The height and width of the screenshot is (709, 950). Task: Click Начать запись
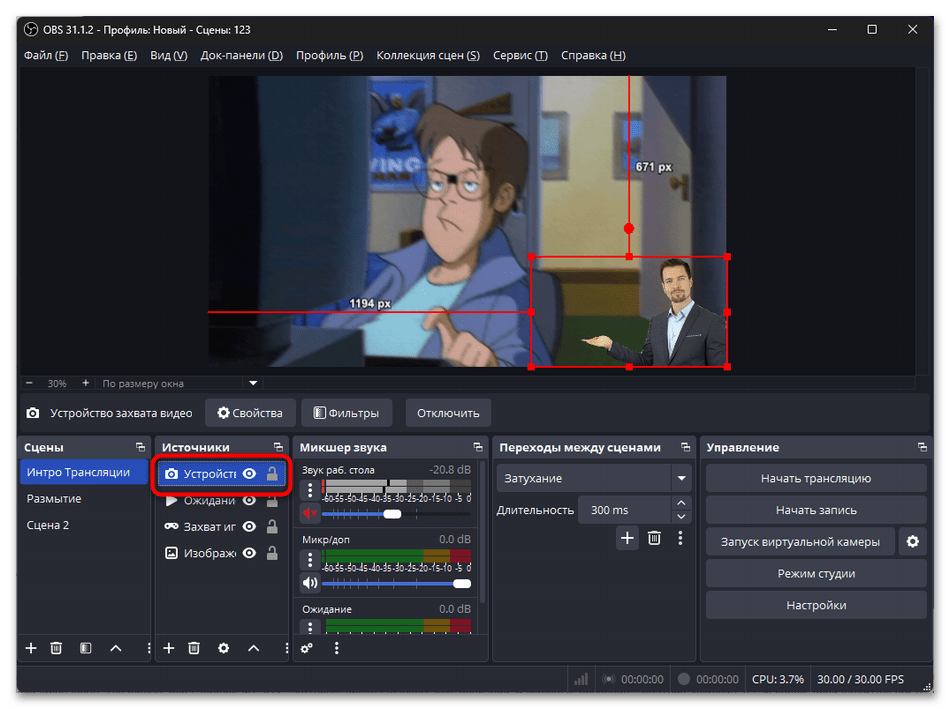(x=815, y=510)
